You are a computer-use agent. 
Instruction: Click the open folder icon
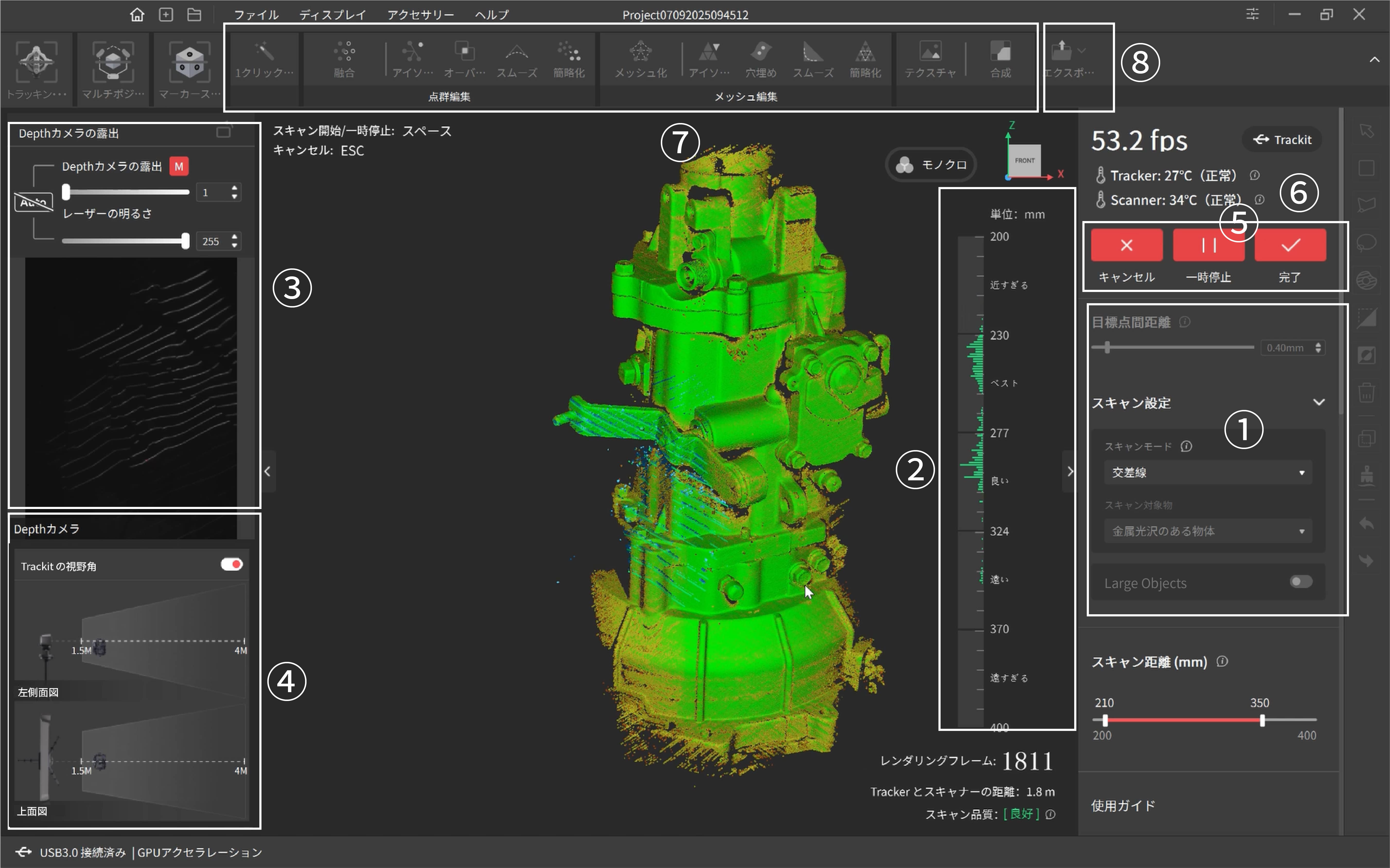point(194,14)
